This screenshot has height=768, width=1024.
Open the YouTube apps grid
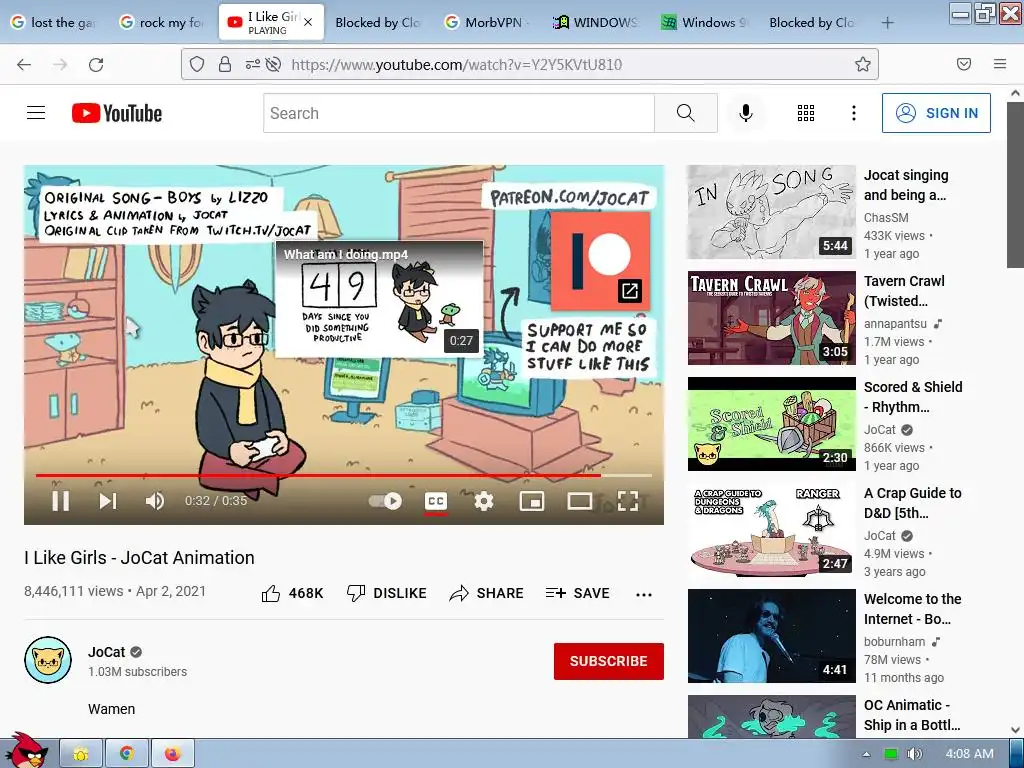806,113
